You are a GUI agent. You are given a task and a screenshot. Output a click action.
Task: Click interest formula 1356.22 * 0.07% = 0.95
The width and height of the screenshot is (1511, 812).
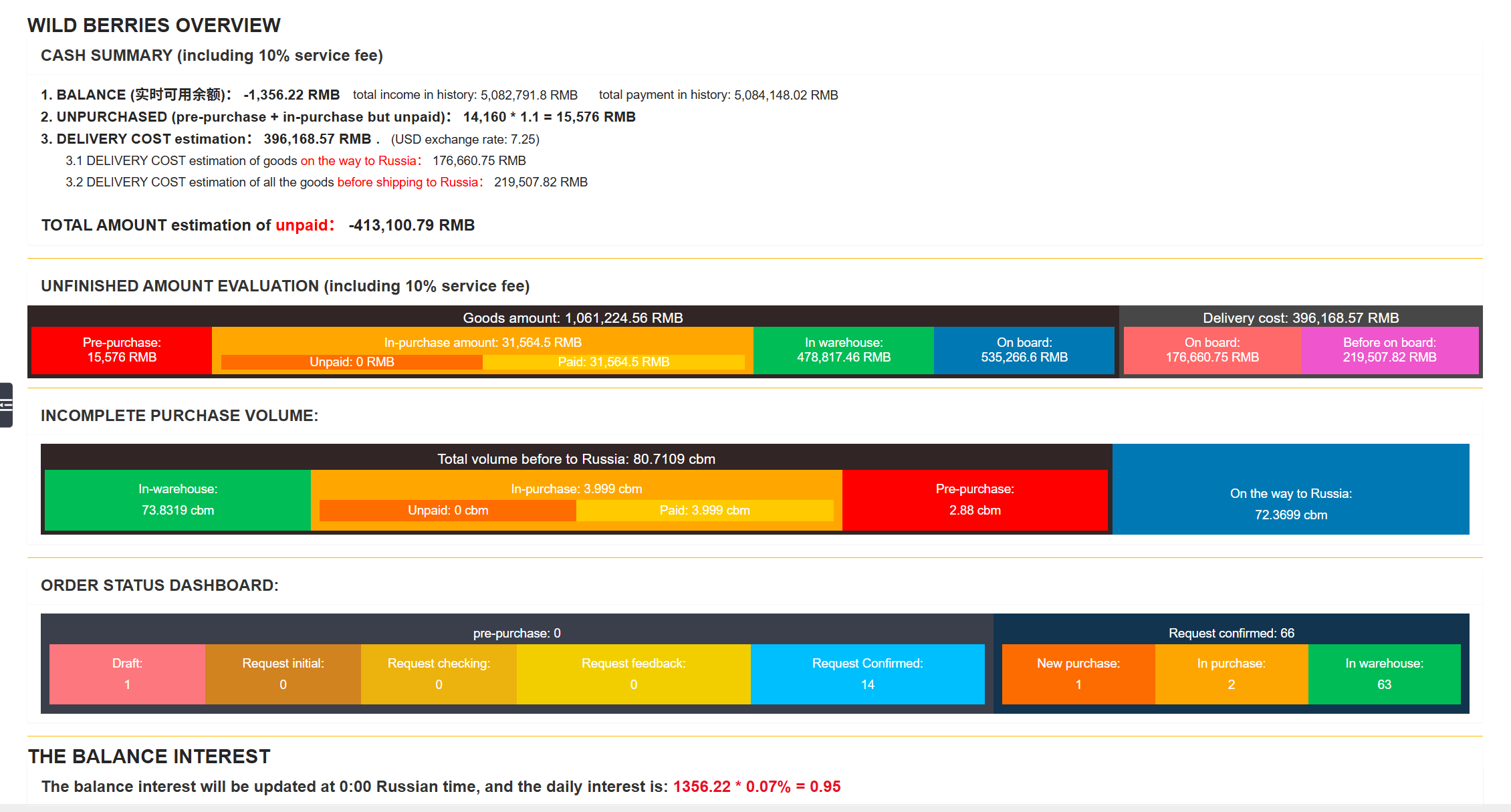click(x=757, y=787)
